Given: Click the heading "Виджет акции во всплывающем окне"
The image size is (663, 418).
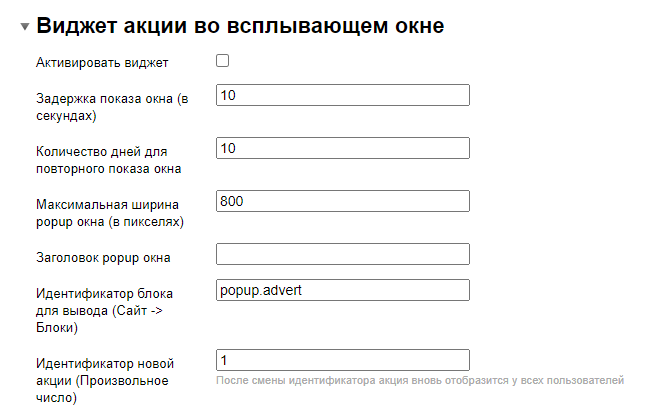Looking at the screenshot, I should point(240,26).
